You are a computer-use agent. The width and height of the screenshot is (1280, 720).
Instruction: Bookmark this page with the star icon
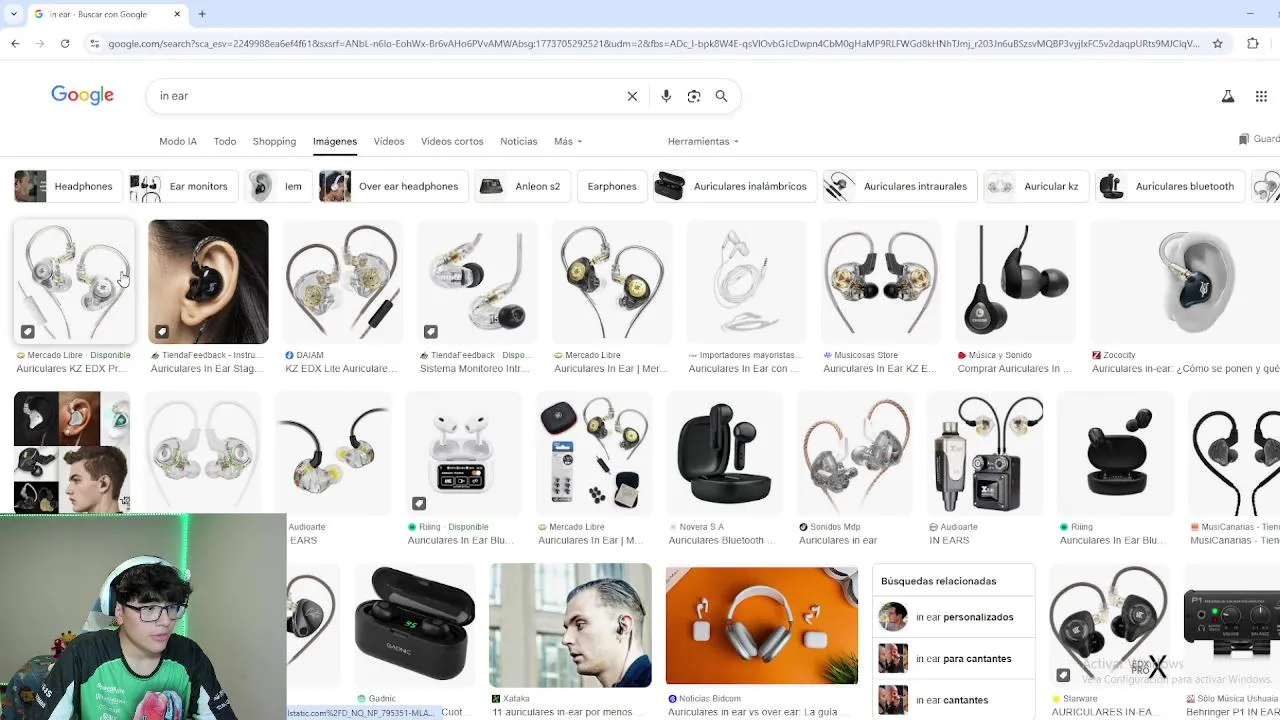point(1217,43)
